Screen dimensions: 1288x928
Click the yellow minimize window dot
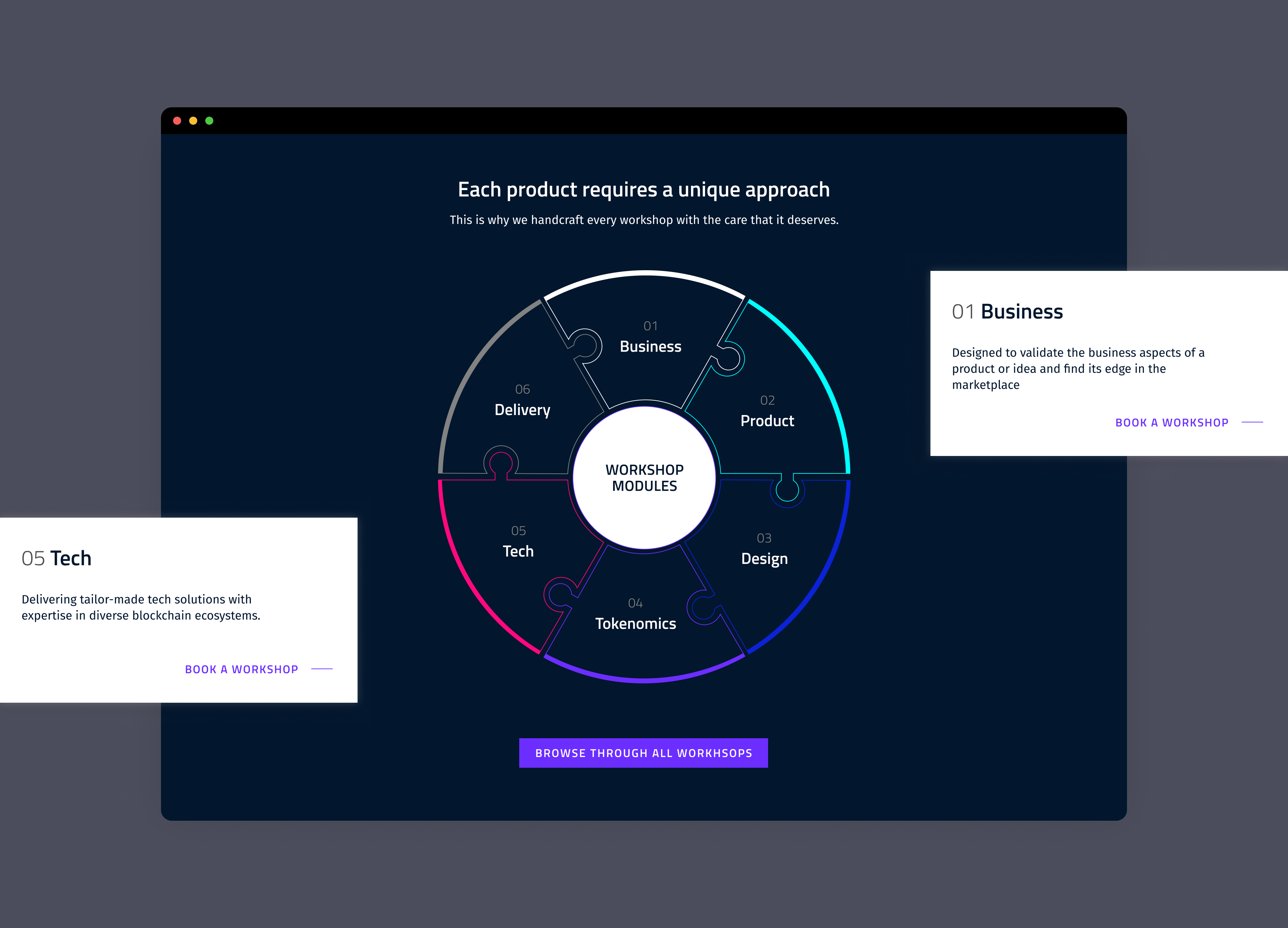coord(193,121)
